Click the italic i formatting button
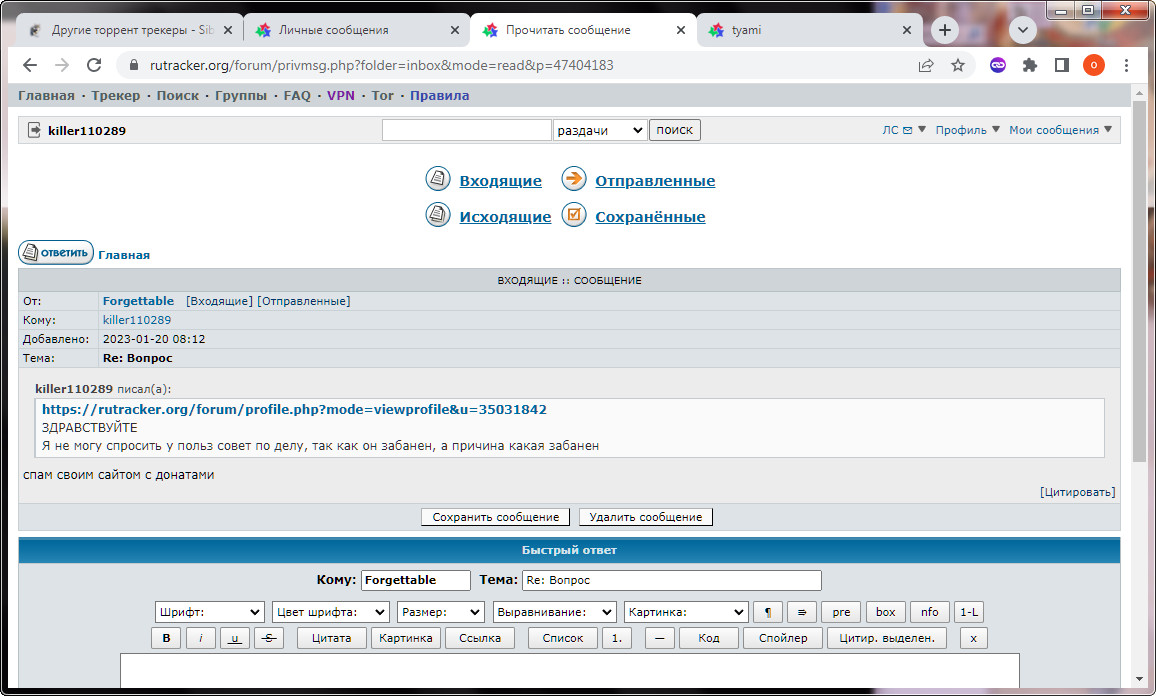The height and width of the screenshot is (696, 1156). [x=201, y=638]
